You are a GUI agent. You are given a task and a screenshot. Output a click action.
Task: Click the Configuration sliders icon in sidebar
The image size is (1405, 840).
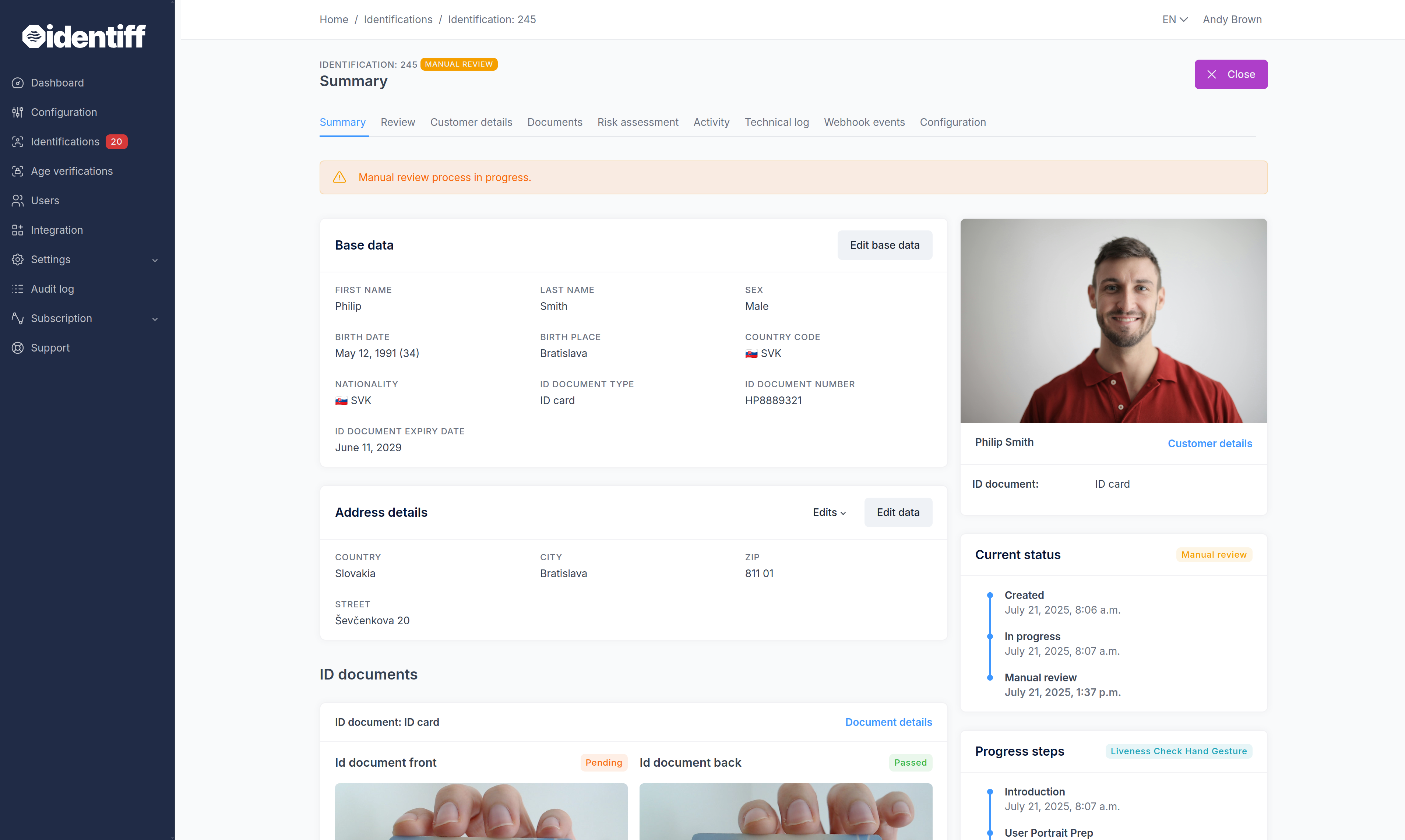click(18, 112)
